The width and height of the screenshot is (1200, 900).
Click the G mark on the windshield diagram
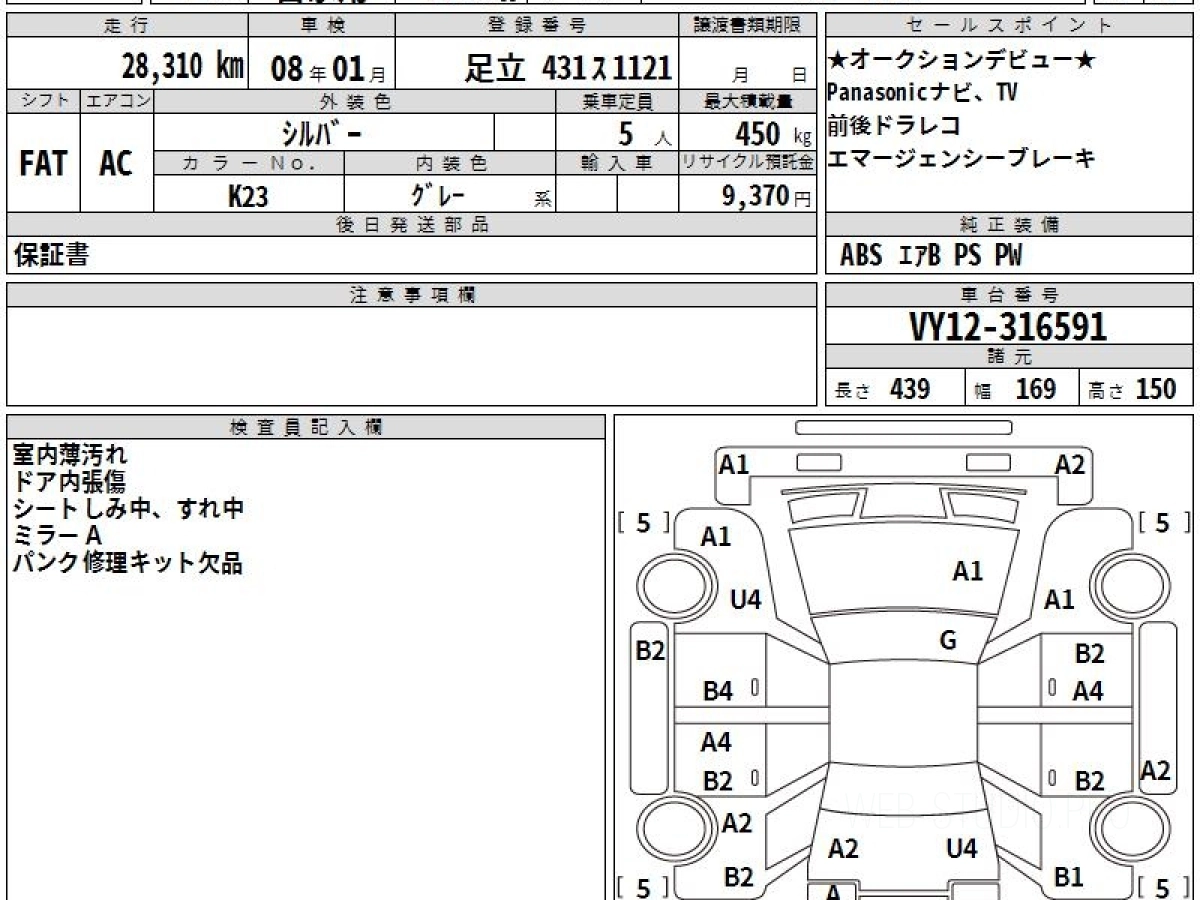tap(948, 641)
